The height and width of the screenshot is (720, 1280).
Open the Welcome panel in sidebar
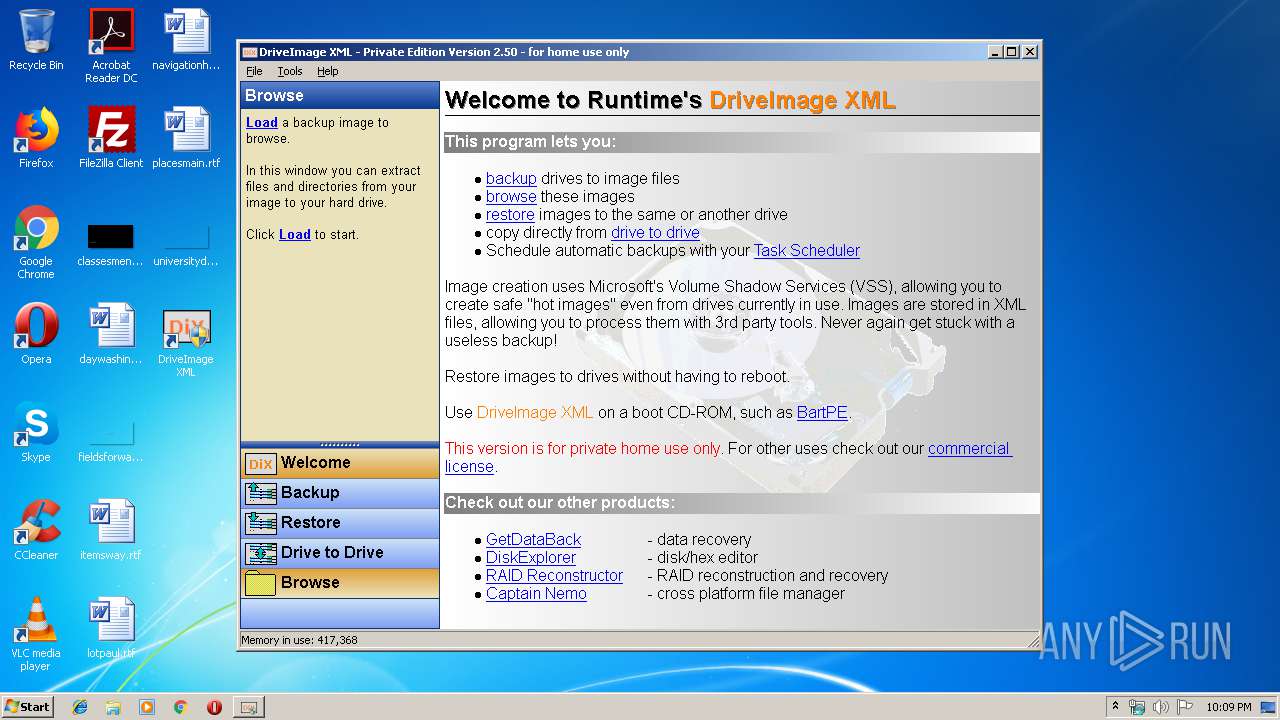(x=340, y=463)
